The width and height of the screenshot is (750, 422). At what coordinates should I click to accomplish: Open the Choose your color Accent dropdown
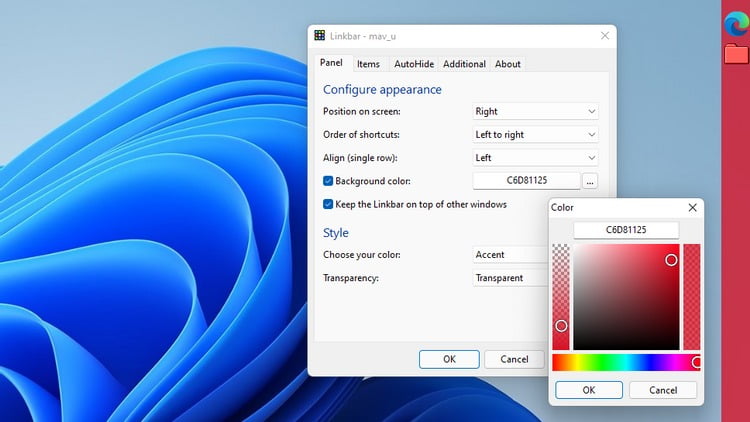click(510, 255)
